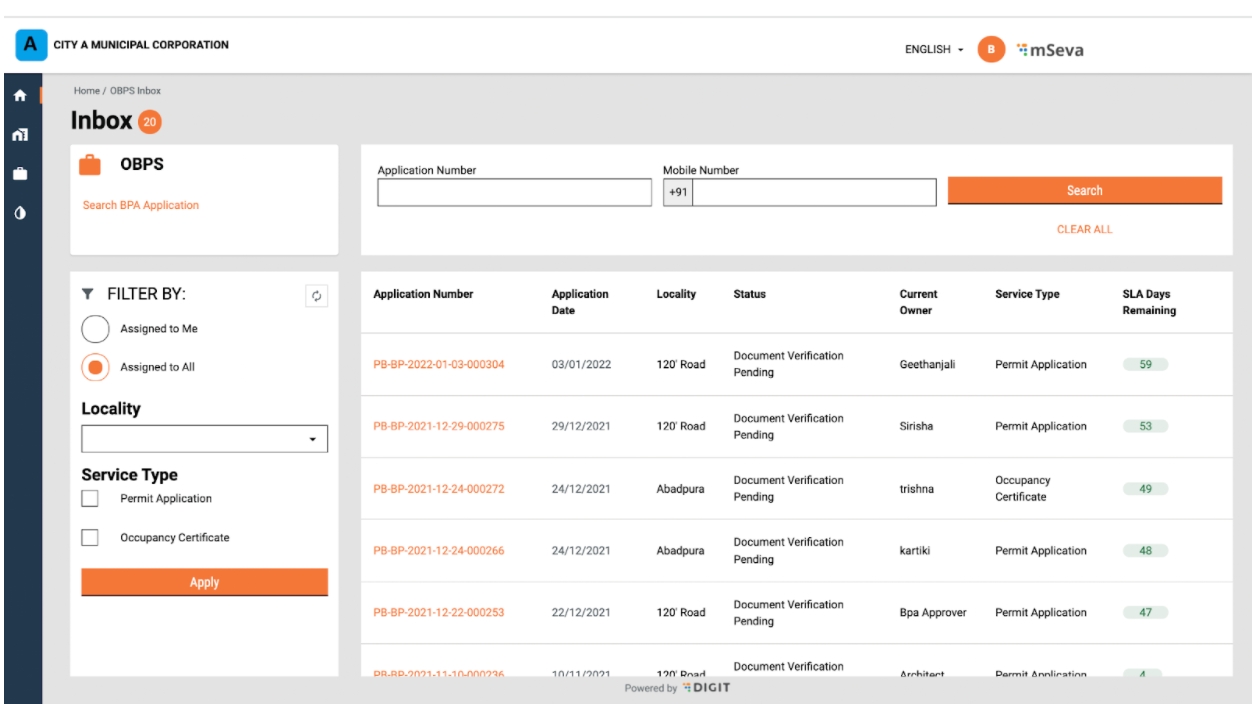Click CLEAR ALL to reset search
Screen dimensions: 1252x704
tap(1084, 229)
